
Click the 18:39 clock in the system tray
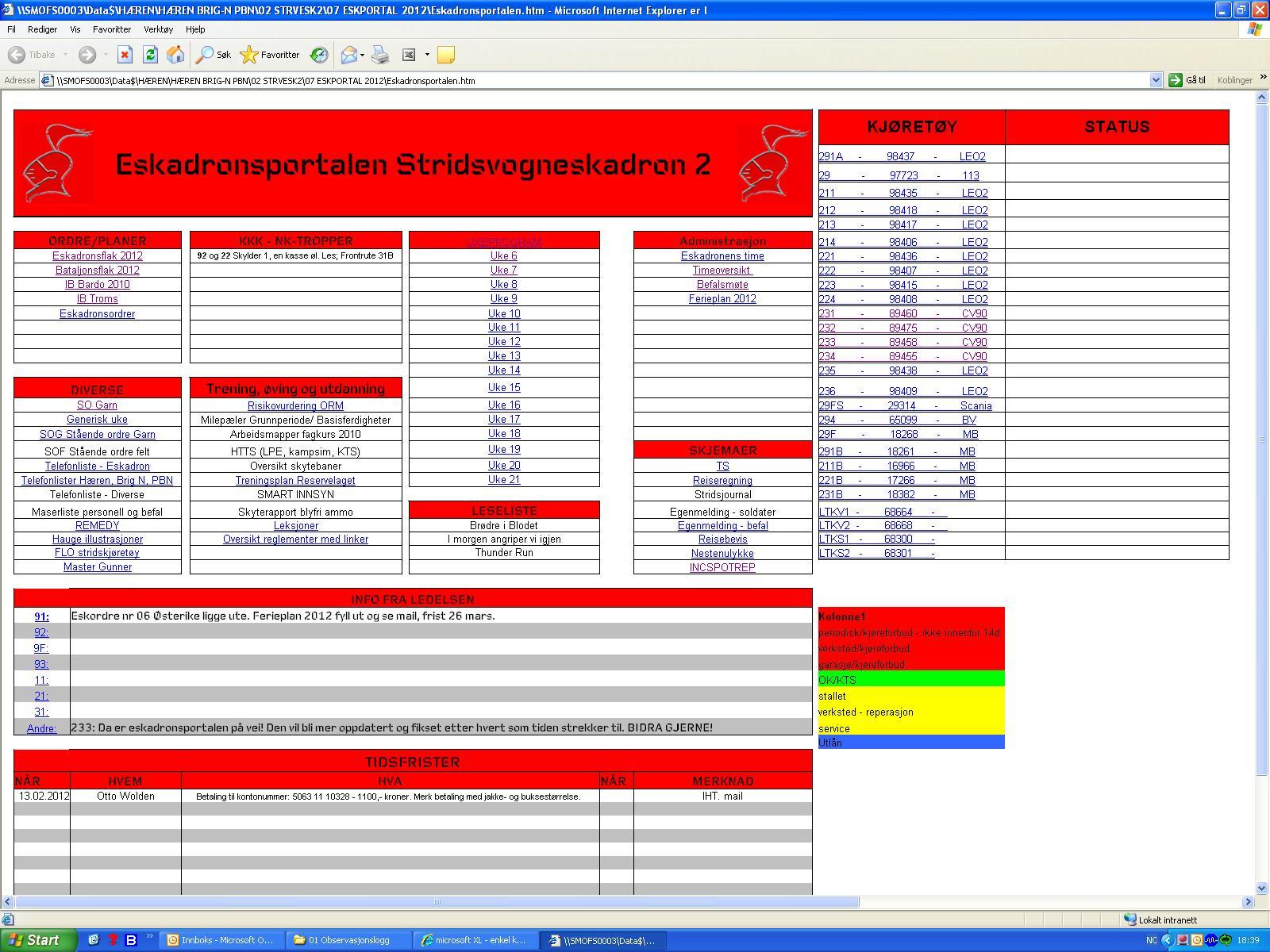[x=1249, y=940]
